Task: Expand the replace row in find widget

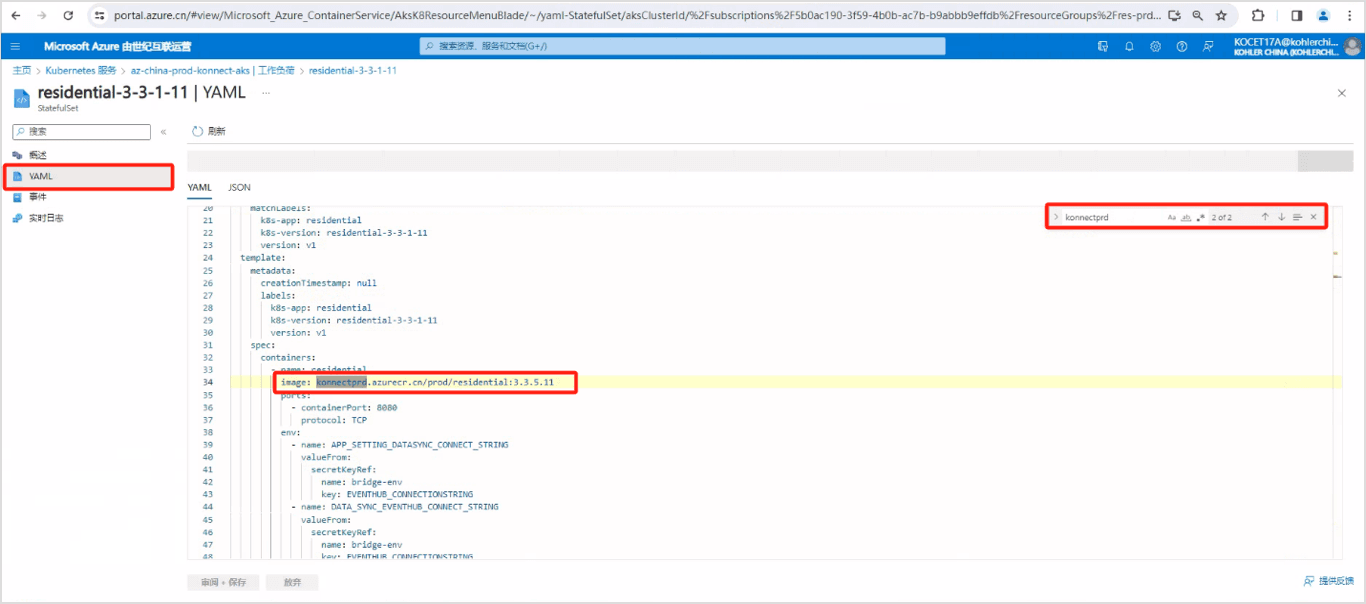Action: (1056, 217)
